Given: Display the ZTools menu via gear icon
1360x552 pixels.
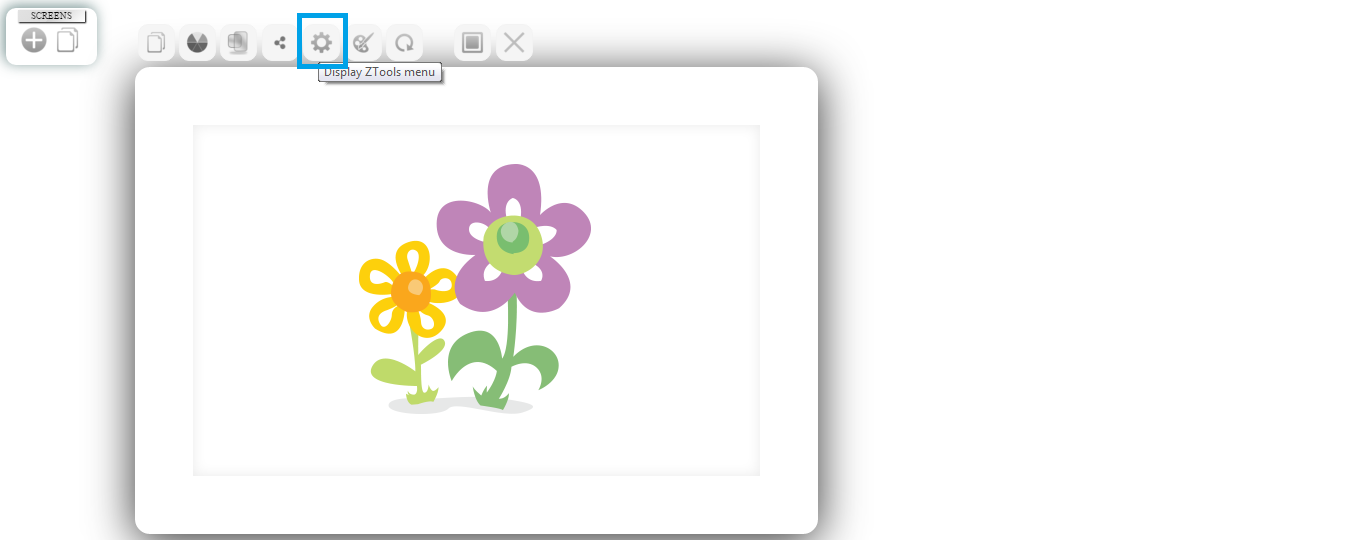Looking at the screenshot, I should point(321,43).
